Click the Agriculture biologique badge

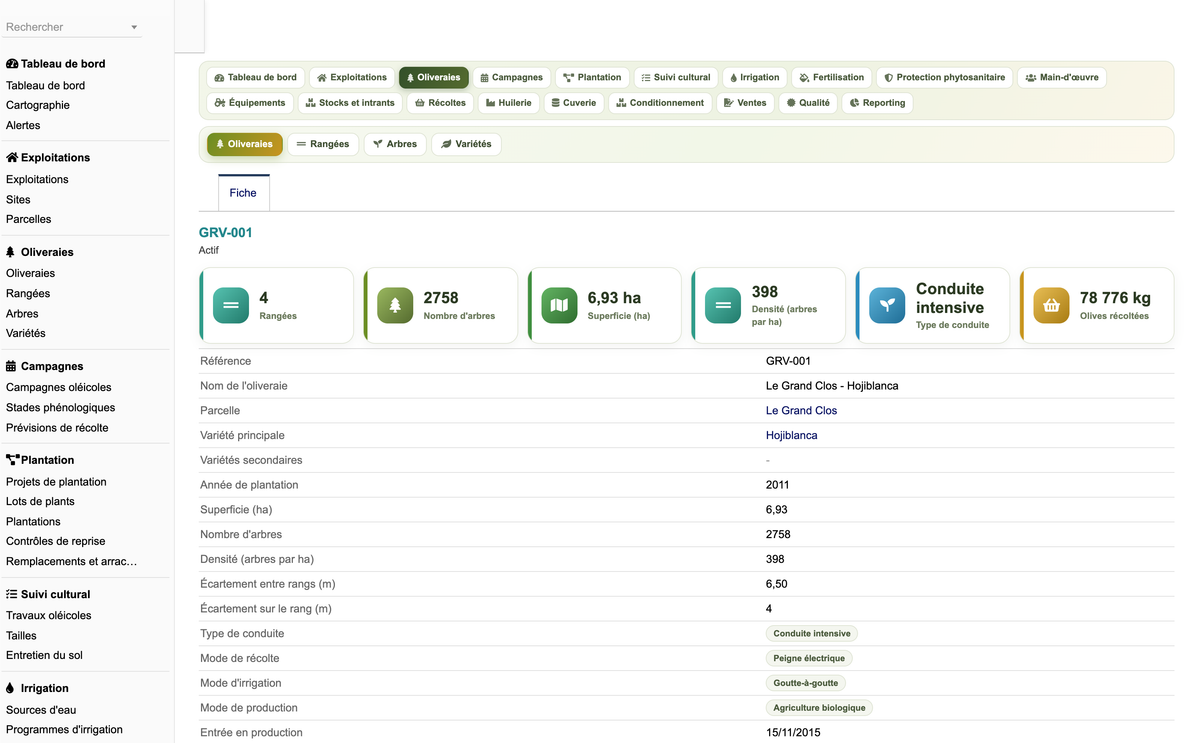tap(819, 708)
